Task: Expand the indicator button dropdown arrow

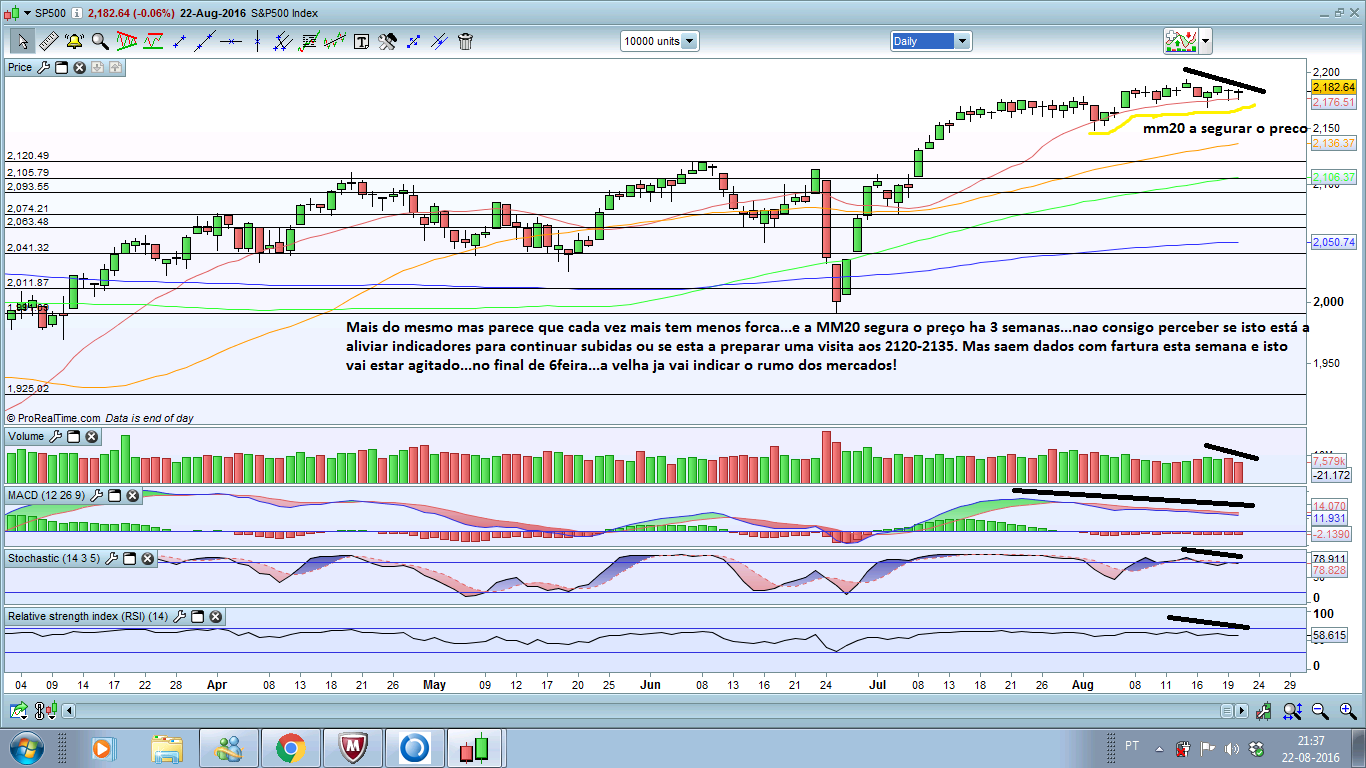Action: click(x=1206, y=41)
